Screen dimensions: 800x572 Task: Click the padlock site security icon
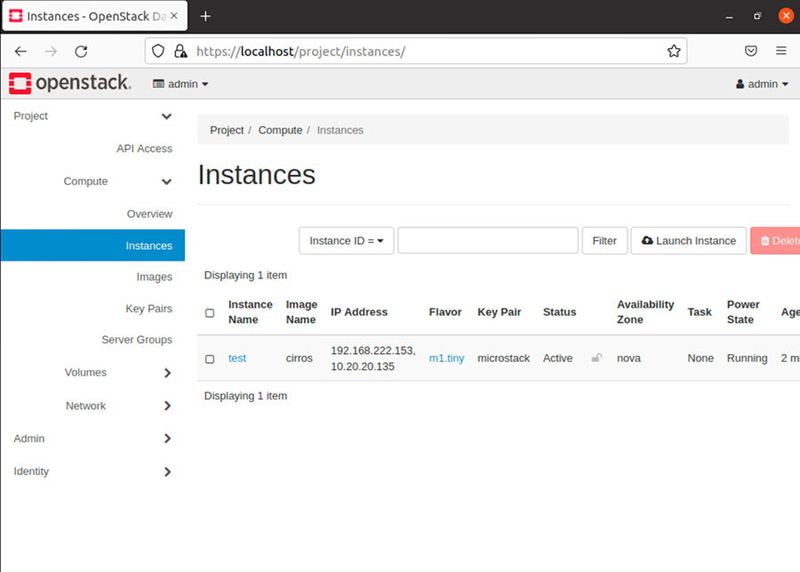click(x=181, y=51)
